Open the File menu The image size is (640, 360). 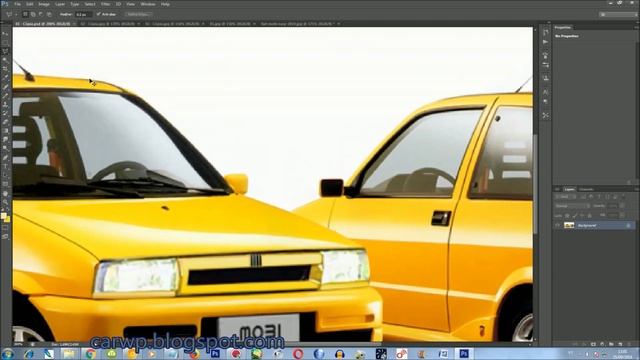[18, 4]
